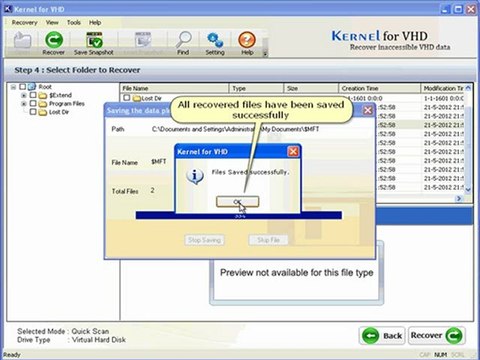The width and height of the screenshot is (480, 360).
Task: Open the Help menu
Action: pos(95,22)
